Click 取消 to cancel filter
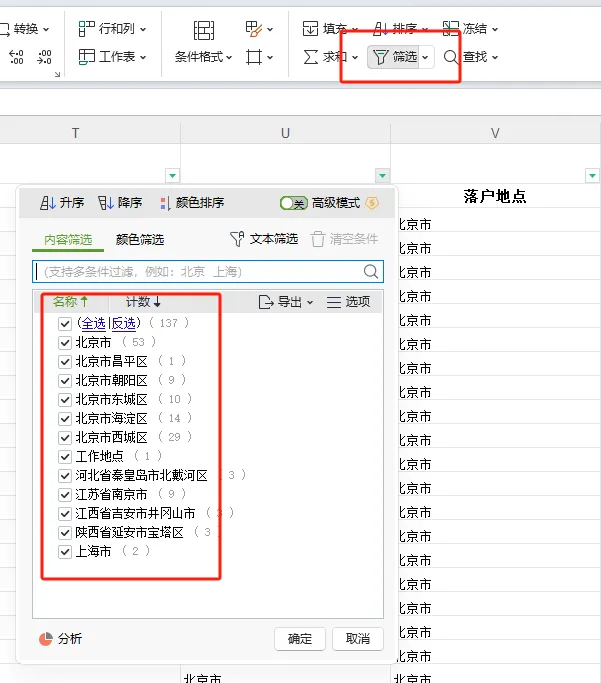This screenshot has width=601, height=683. (358, 639)
